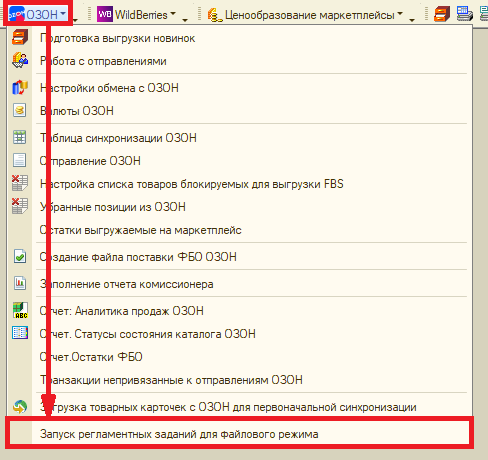Open Транзакции непривязанные к отправлениям ОЗОН
Screen dimensions: 488x460
240,380
